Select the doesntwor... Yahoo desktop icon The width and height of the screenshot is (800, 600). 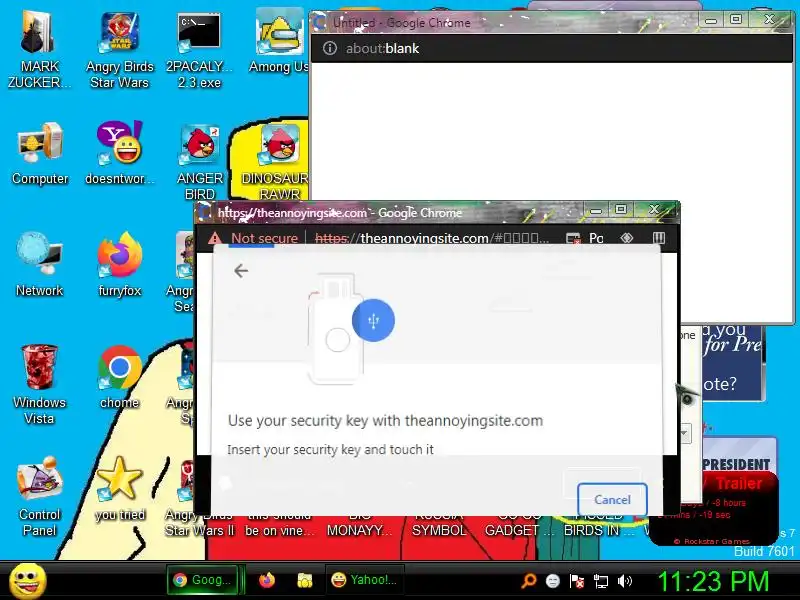[x=119, y=153]
